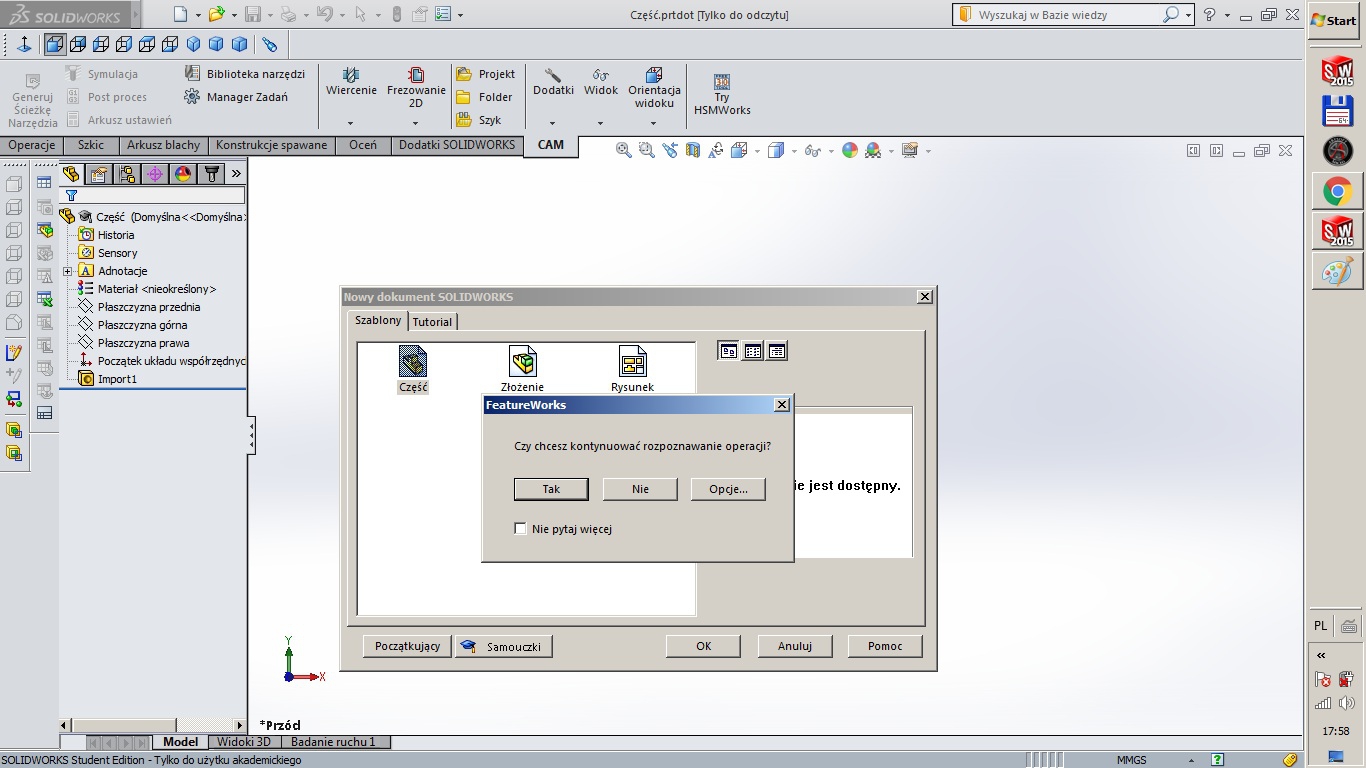Click the paintbrush icon in the view toolbar
This screenshot has height=768, width=1366.
(x=270, y=44)
